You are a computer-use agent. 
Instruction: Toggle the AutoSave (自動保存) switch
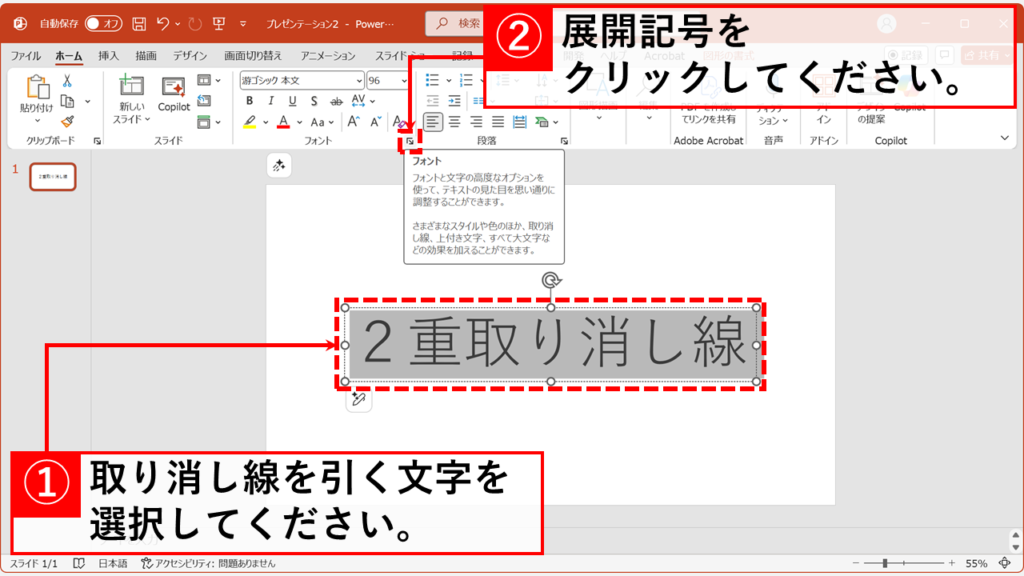(103, 23)
